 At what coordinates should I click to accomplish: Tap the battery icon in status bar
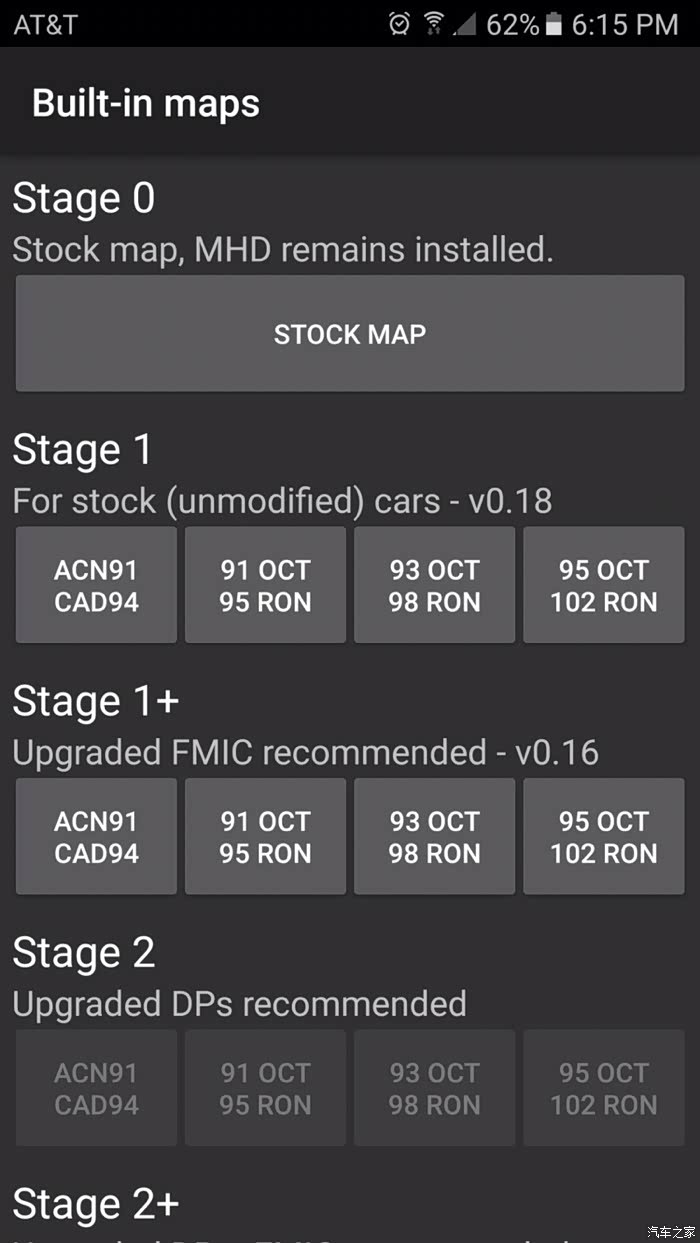click(x=555, y=24)
